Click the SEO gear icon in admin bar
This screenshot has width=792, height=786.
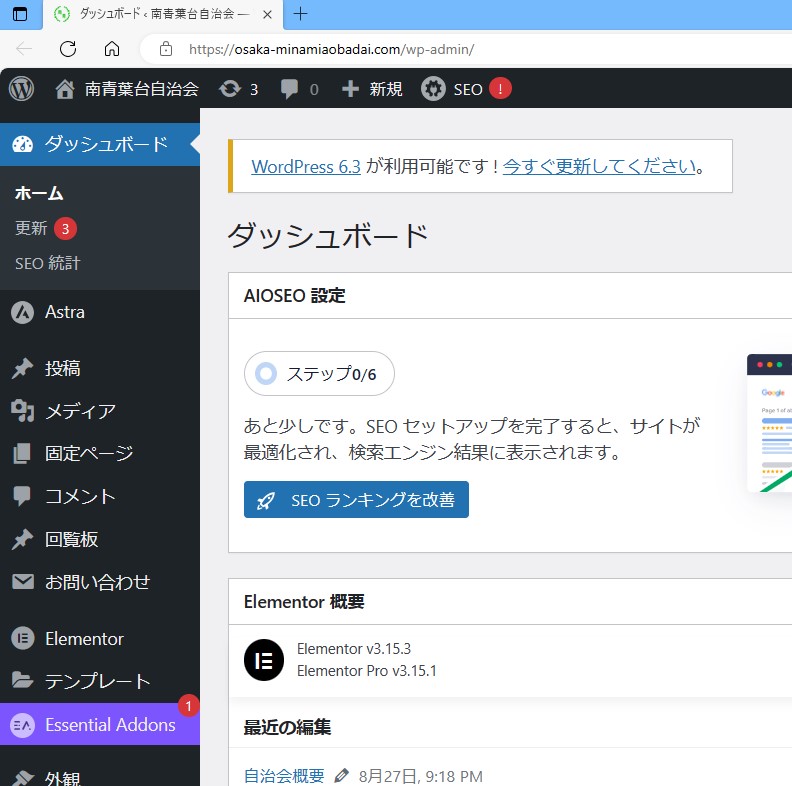click(x=434, y=89)
